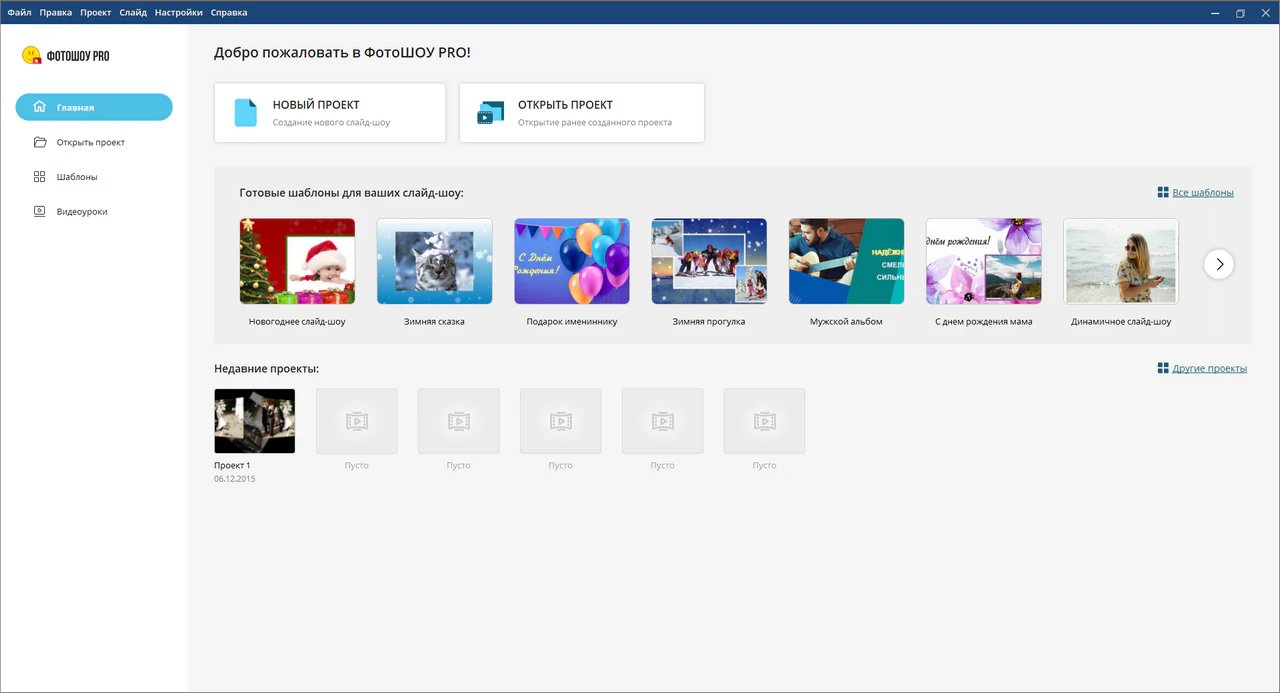Viewport: 1280px width, 693px height.
Task: Click the blue document icon of Новый проект
Action: pyautogui.click(x=246, y=113)
